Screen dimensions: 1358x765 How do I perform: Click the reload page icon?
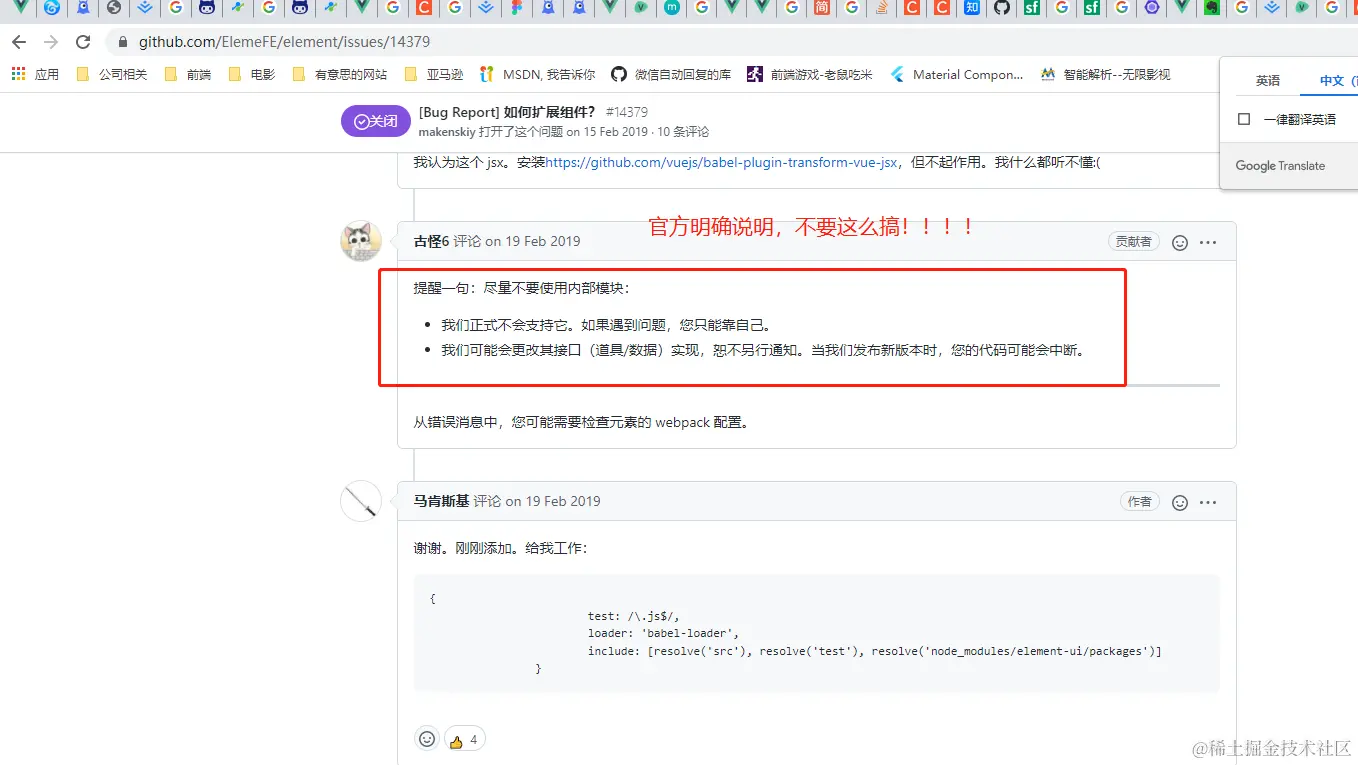click(x=83, y=43)
